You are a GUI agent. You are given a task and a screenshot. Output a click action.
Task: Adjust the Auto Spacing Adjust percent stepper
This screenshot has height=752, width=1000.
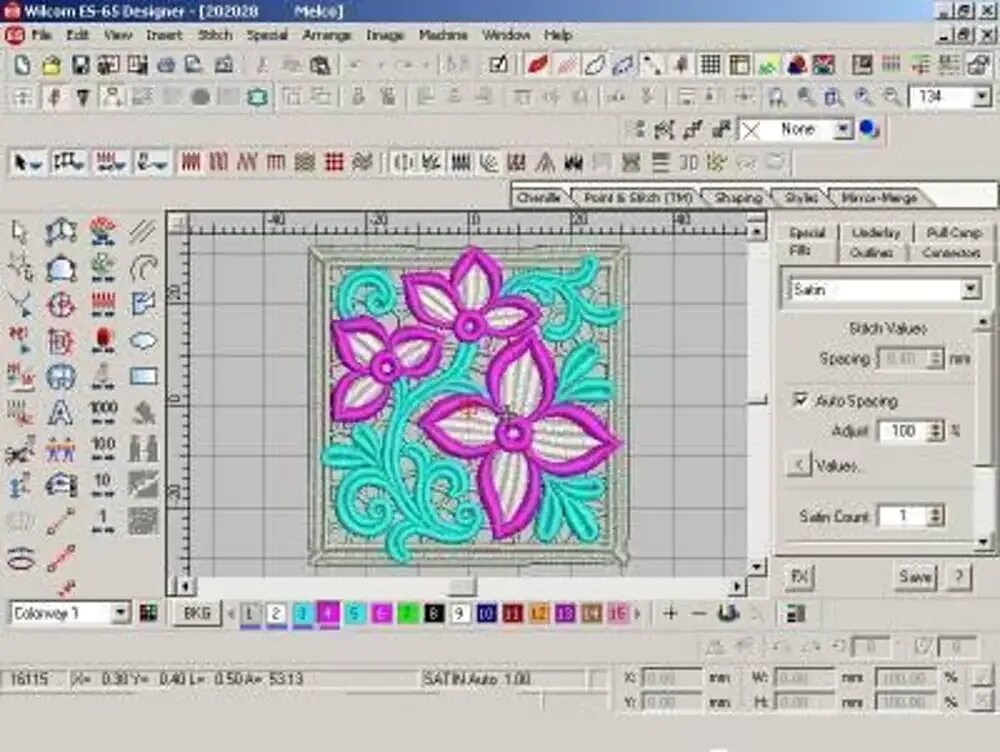935,431
